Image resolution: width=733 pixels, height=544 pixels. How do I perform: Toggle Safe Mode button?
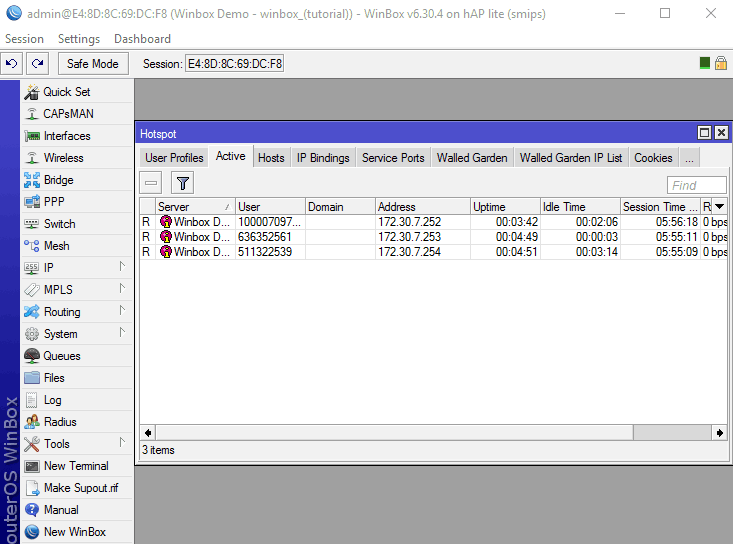pos(93,64)
